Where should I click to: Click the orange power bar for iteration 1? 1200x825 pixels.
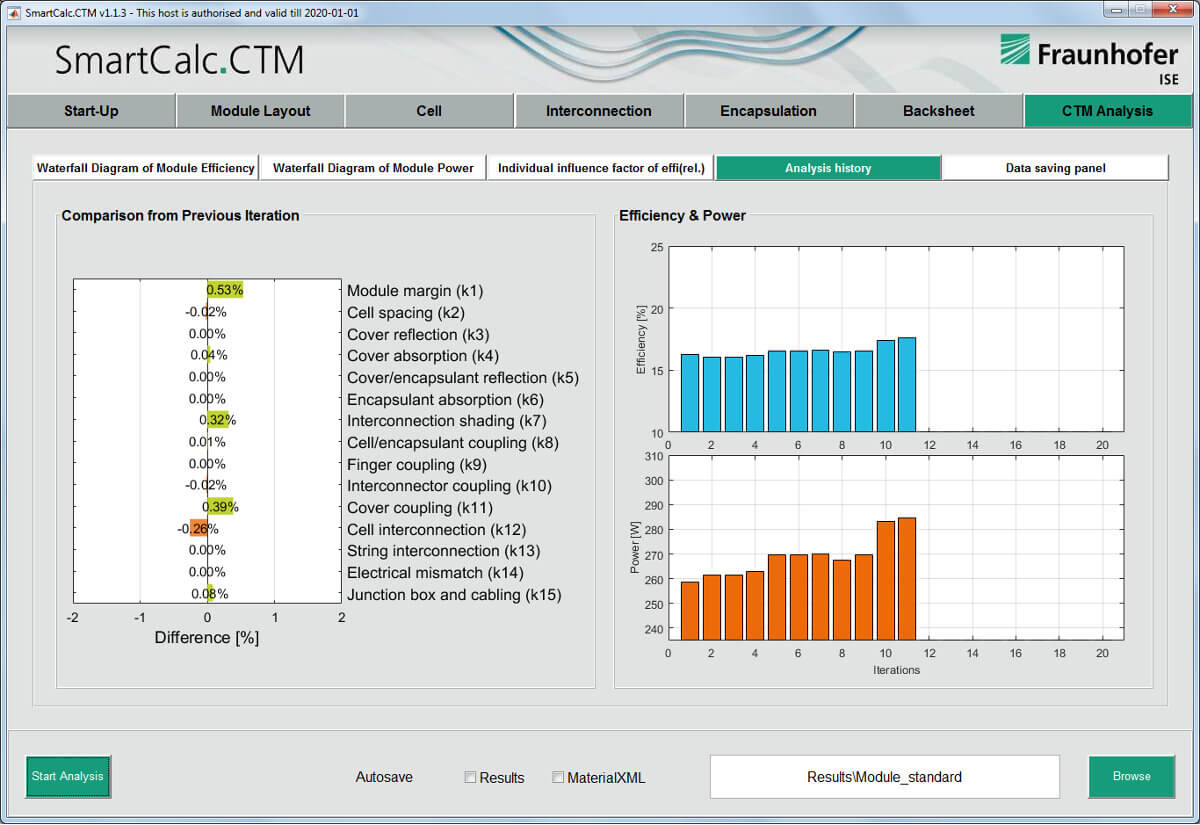click(x=690, y=611)
